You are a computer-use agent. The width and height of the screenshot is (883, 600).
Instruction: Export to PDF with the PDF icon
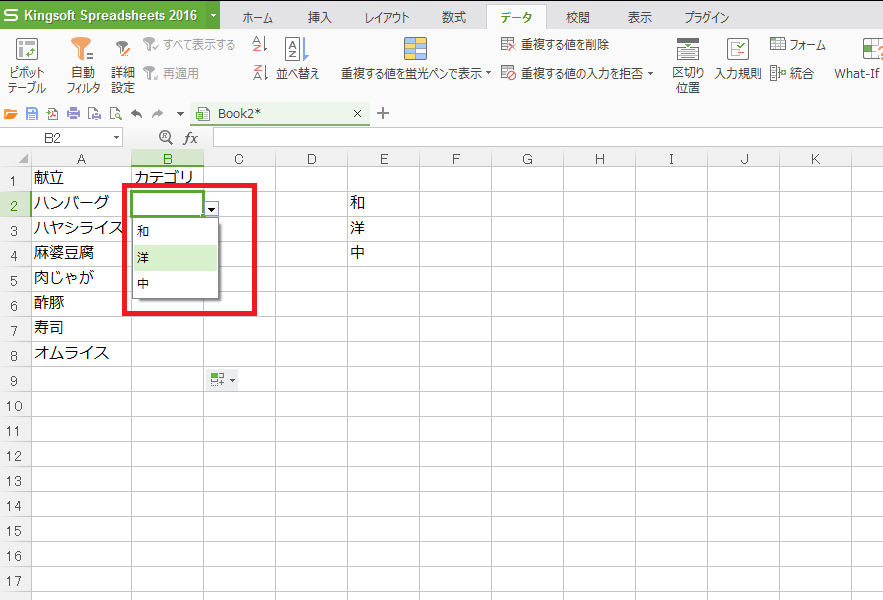(52, 114)
